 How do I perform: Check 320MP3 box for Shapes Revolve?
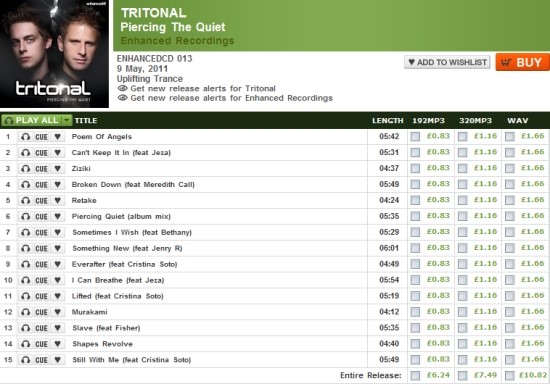pos(463,344)
